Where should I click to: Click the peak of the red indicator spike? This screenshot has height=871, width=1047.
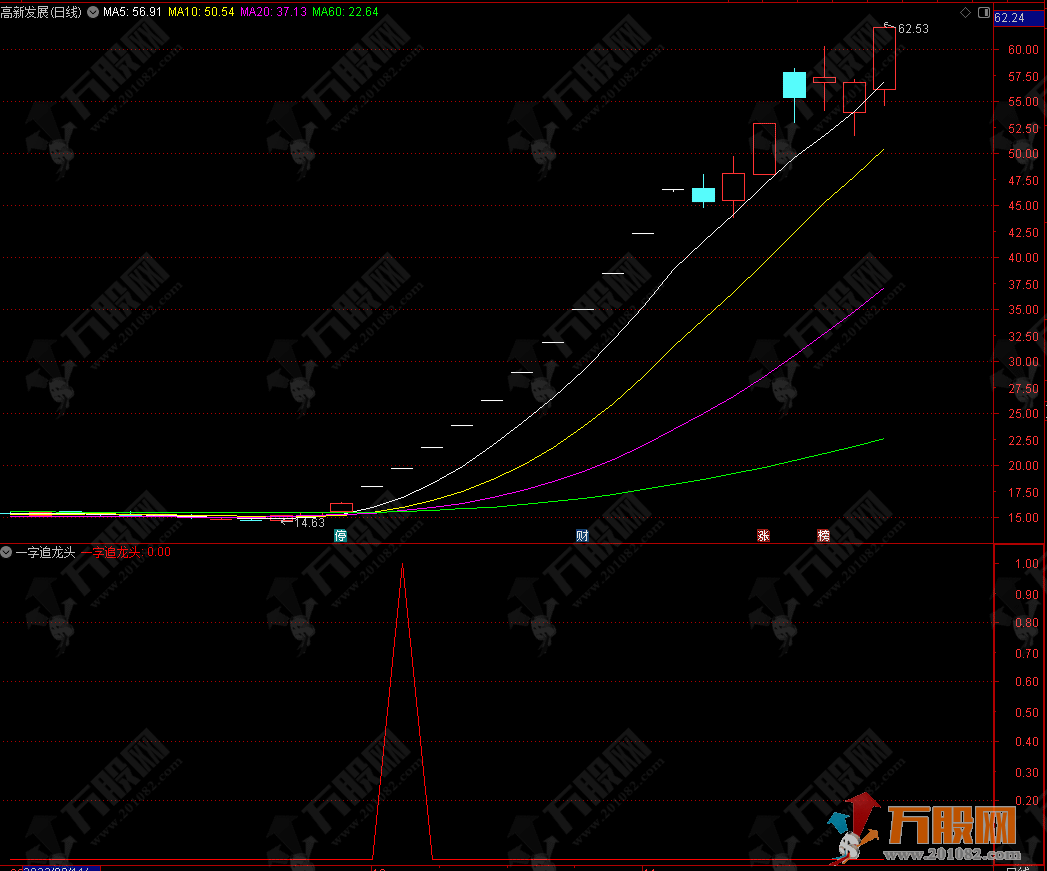402,565
